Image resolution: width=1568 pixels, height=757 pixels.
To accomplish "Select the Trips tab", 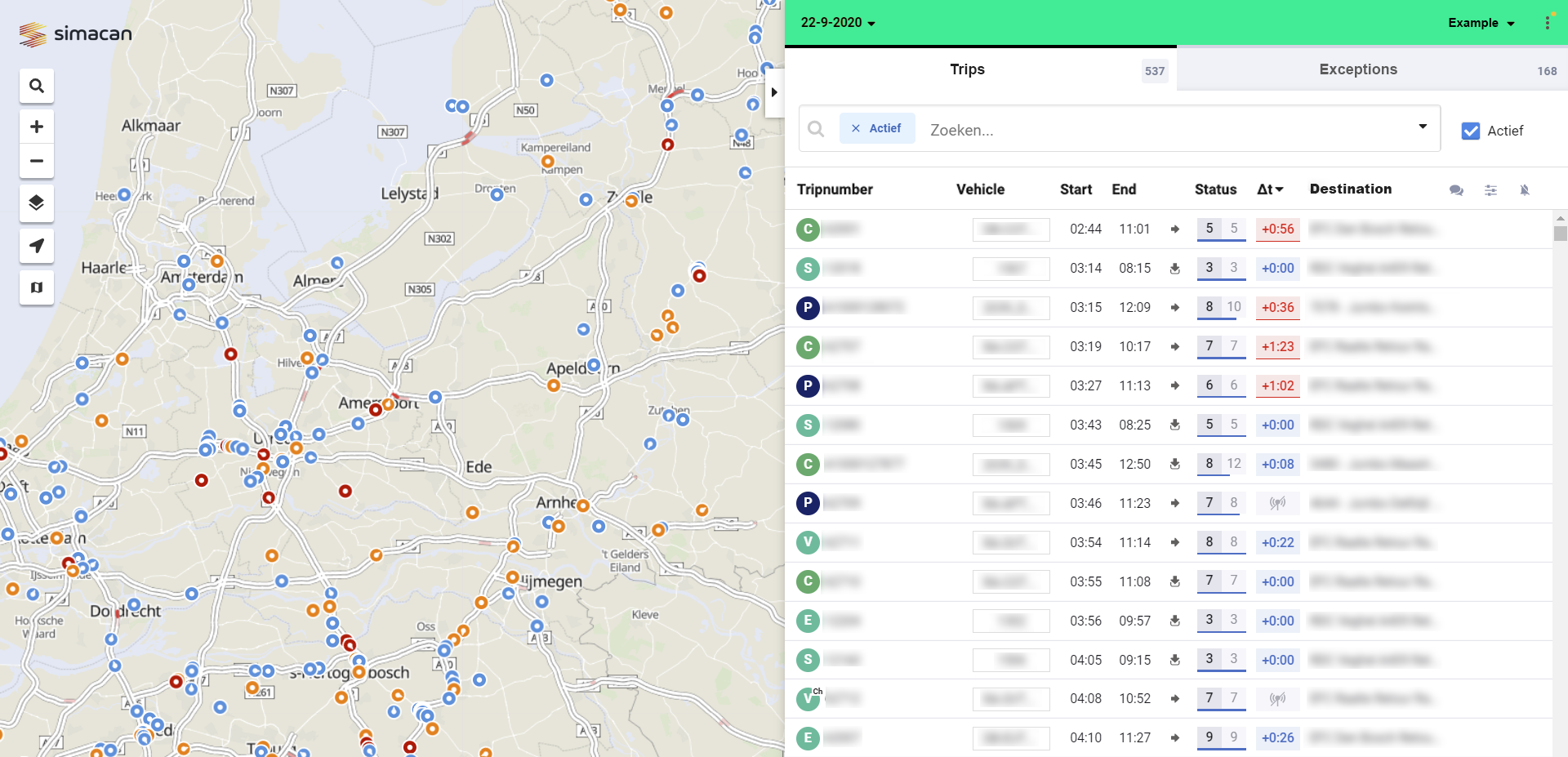I will [x=967, y=69].
